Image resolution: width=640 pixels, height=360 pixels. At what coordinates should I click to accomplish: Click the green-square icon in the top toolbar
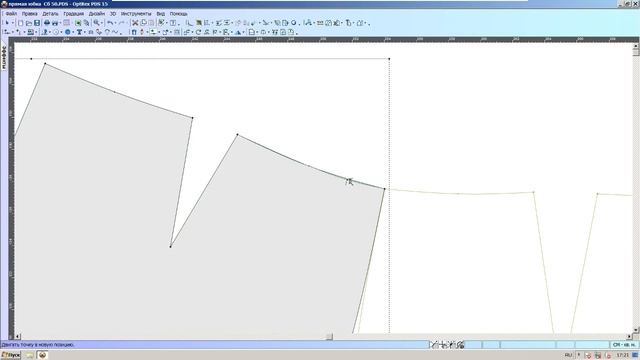tap(78, 23)
